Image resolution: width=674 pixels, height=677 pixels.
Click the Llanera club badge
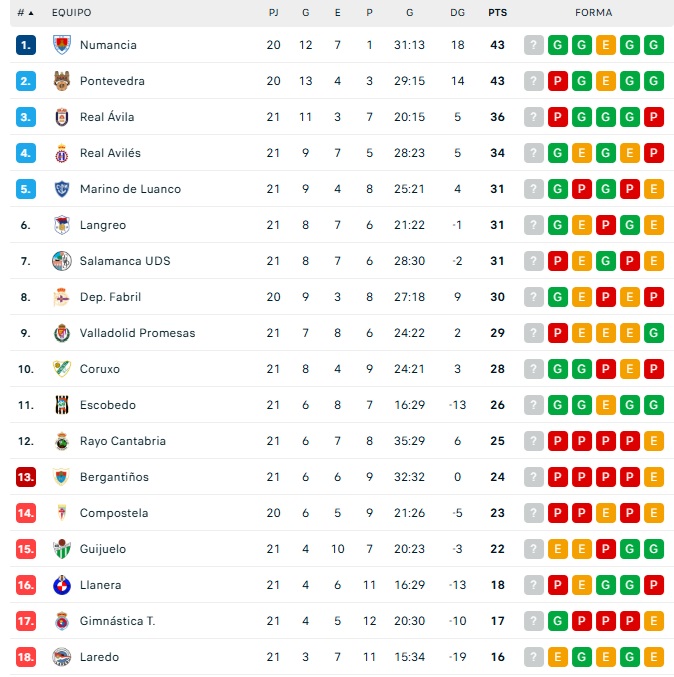tap(62, 585)
